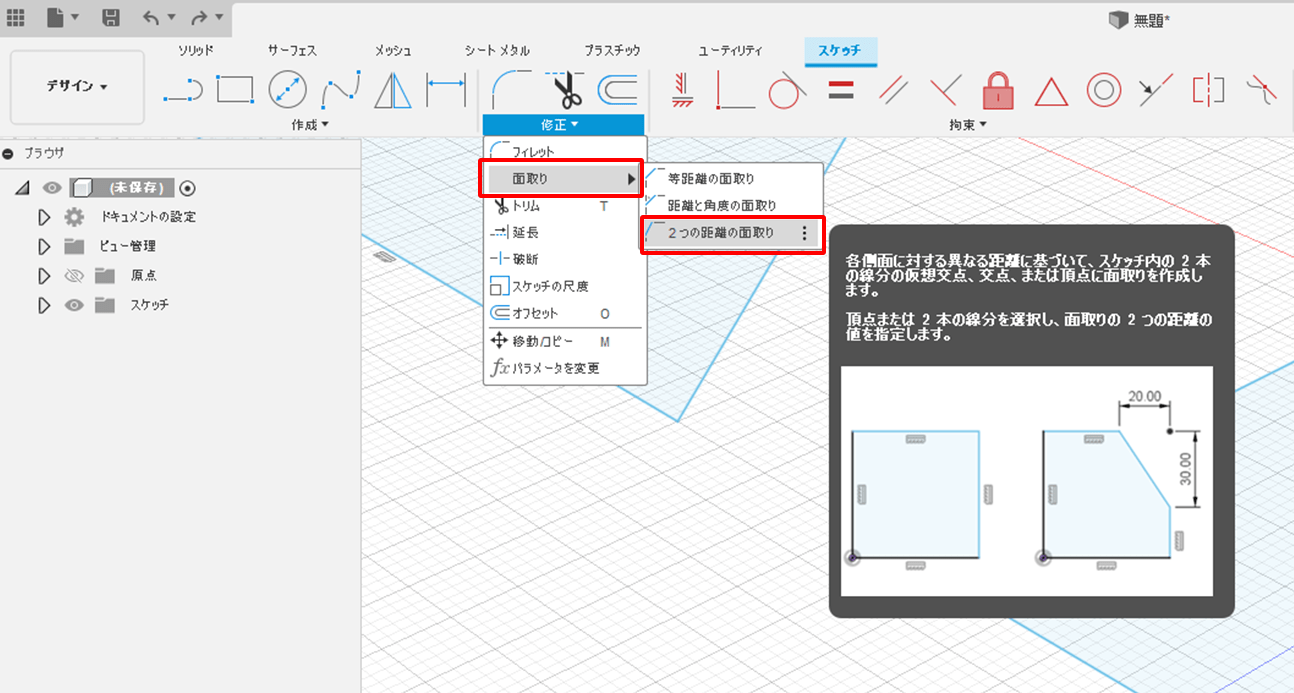Hide the スケッチ folder via eye icon
Viewport: 1294px width, 693px height.
[x=73, y=304]
